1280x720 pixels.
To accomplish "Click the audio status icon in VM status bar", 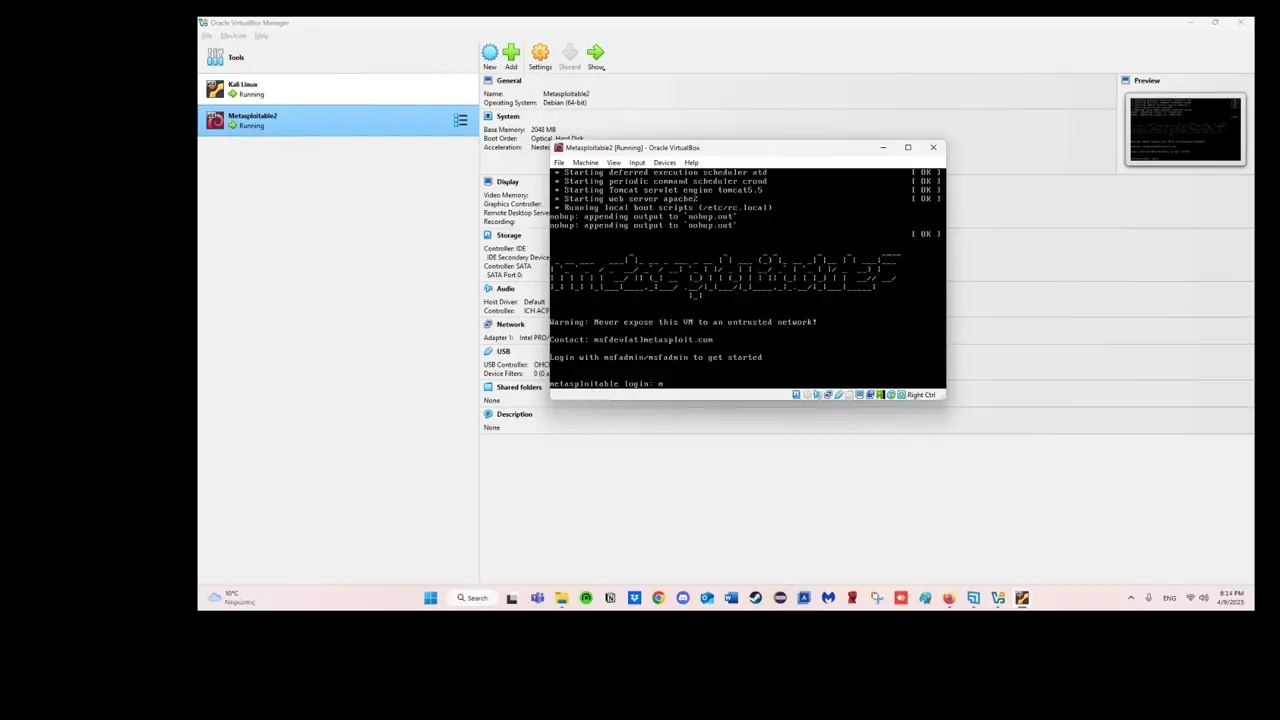I will pos(818,395).
